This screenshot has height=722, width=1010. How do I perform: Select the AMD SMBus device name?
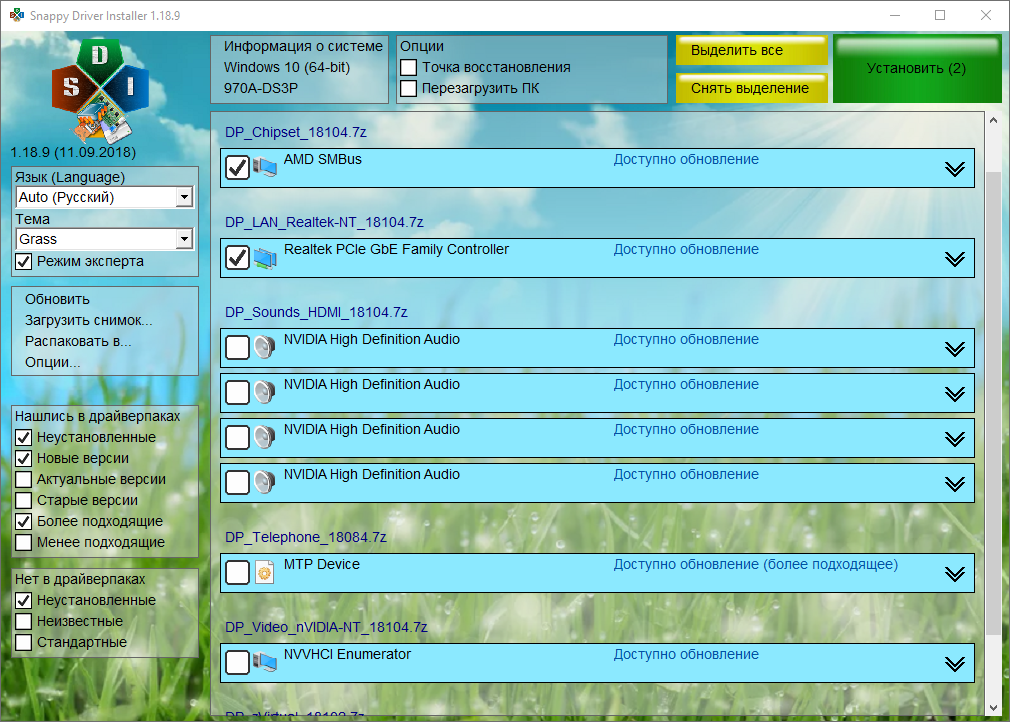point(323,159)
